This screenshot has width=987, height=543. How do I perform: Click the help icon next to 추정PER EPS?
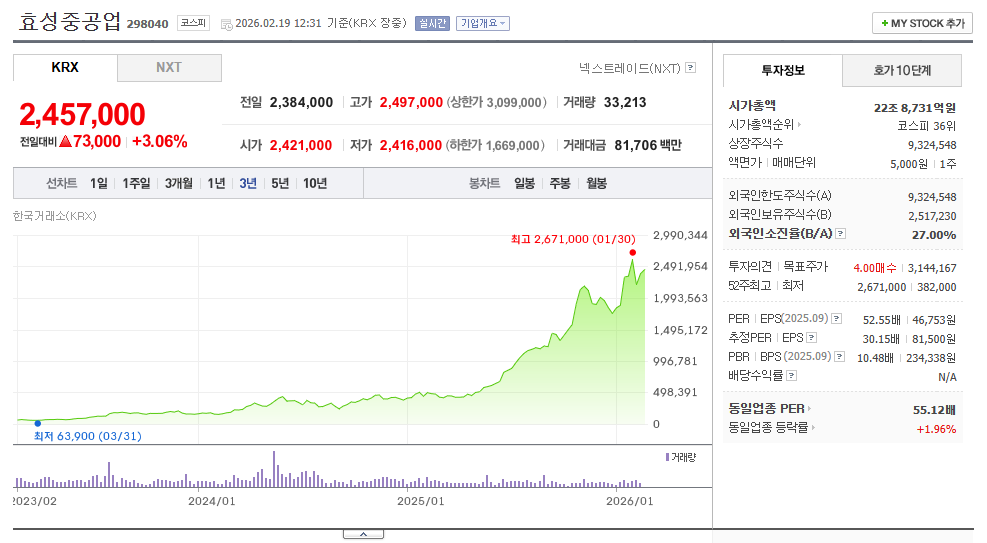[811, 338]
